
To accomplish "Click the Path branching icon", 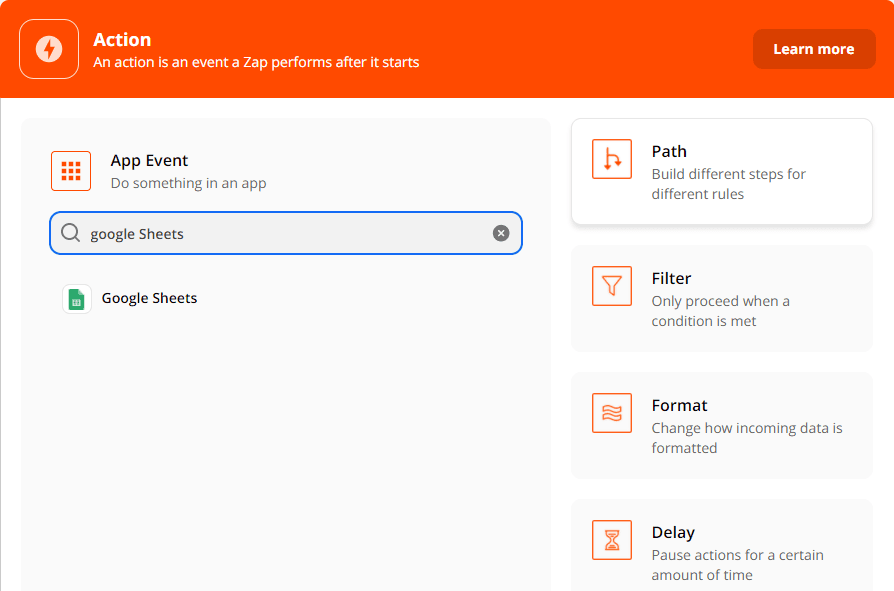I will (612, 159).
